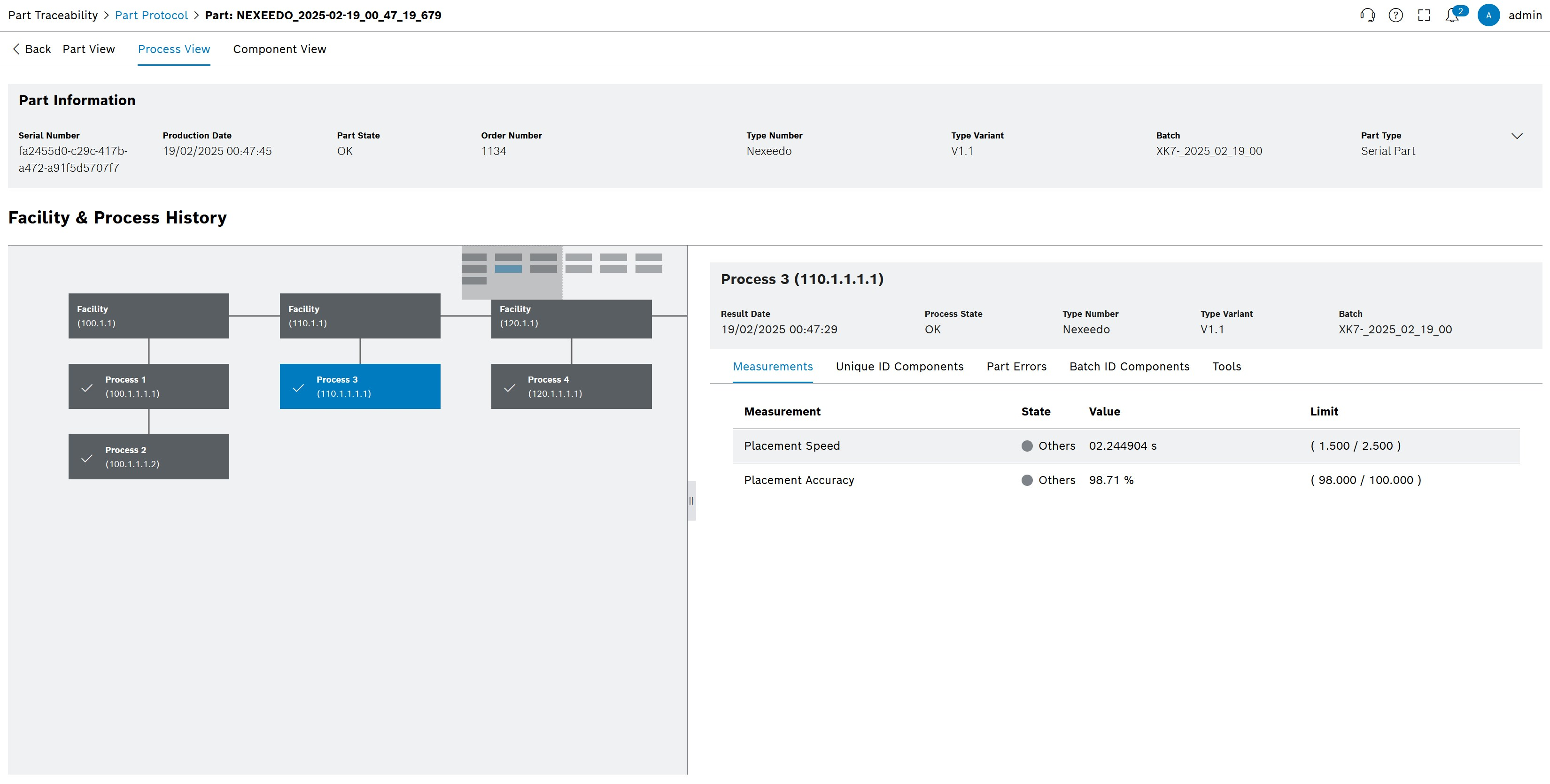
Task: Open the notifications bell
Action: pos(1452,15)
